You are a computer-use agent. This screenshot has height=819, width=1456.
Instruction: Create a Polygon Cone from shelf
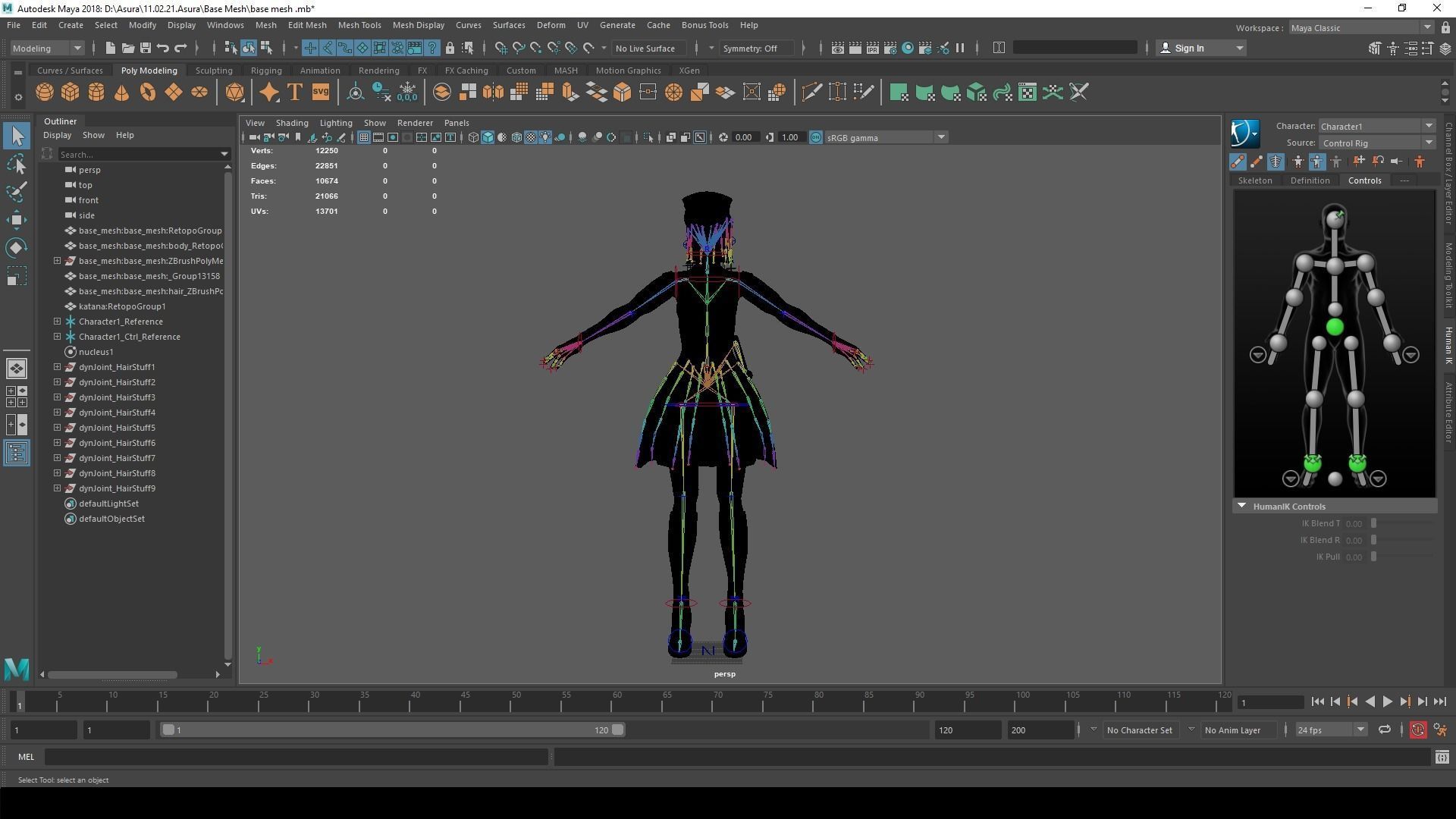pyautogui.click(x=122, y=93)
